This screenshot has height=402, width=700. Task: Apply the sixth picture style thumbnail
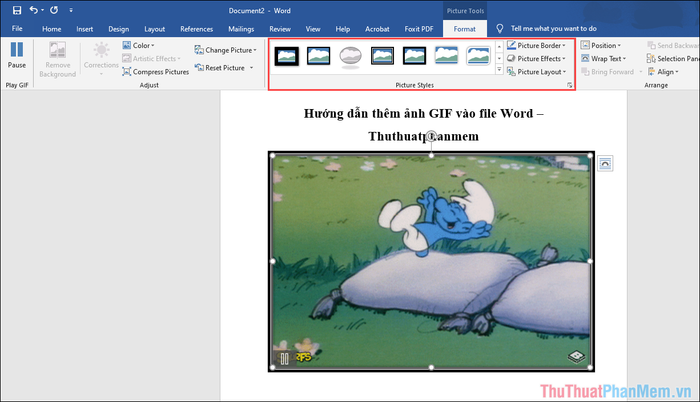coord(446,56)
